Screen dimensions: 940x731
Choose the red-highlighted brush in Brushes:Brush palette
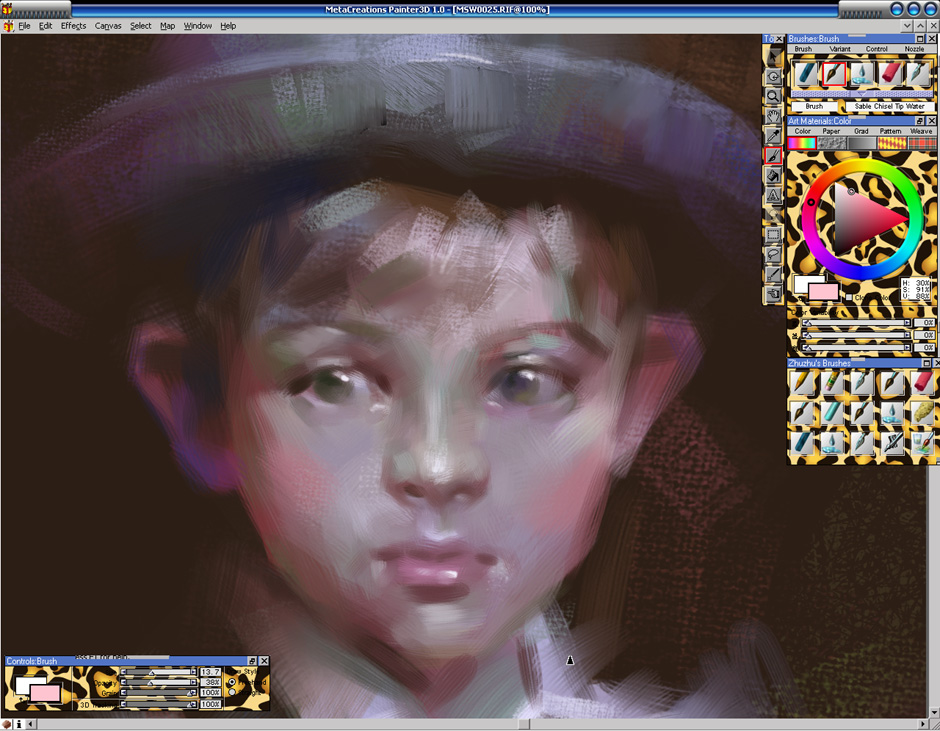pos(834,74)
